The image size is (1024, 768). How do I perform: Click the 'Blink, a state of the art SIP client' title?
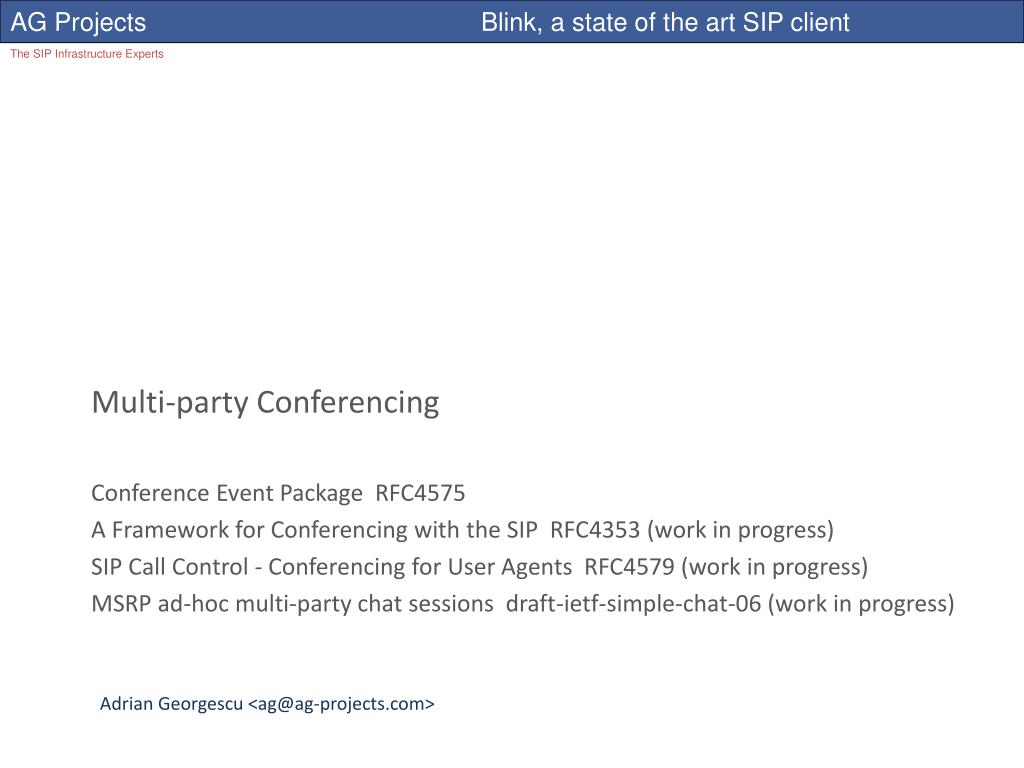(665, 23)
